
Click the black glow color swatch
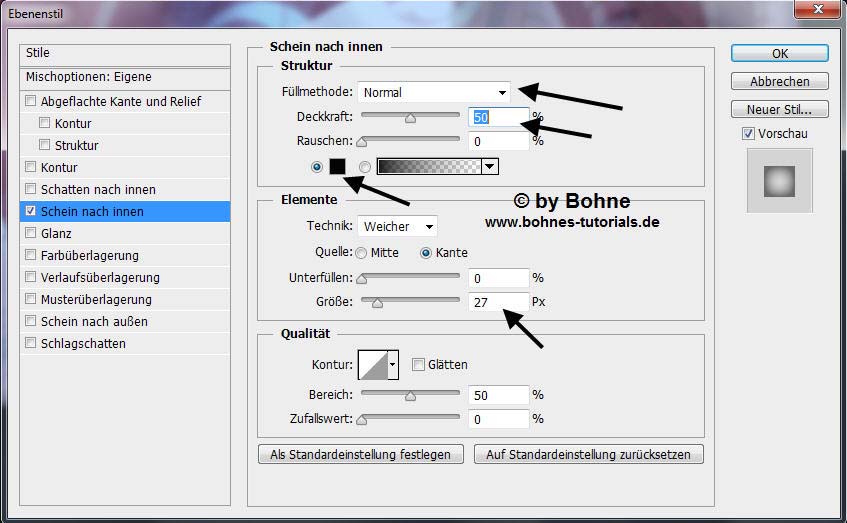click(x=337, y=167)
